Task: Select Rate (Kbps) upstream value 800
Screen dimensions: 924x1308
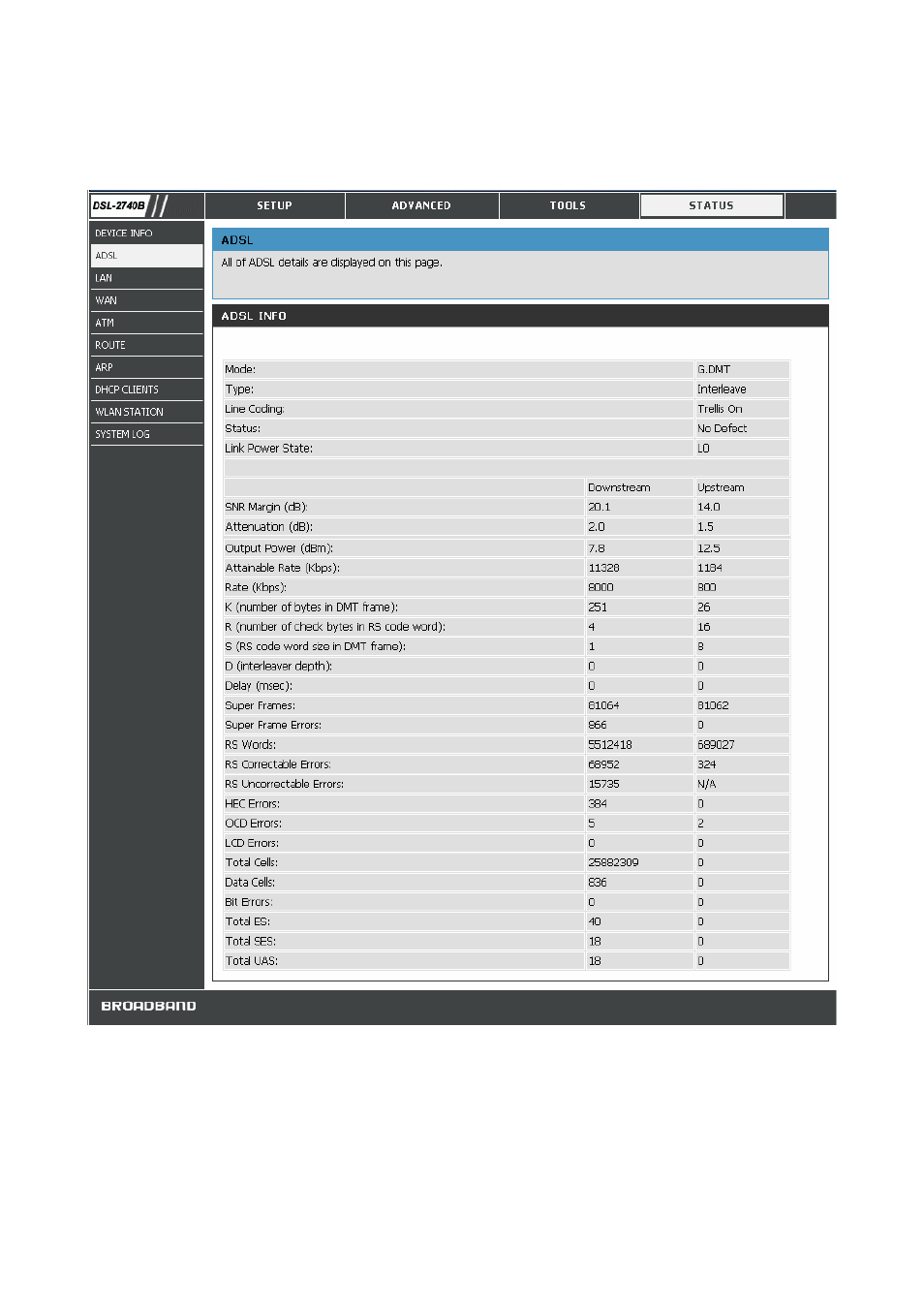Action: click(706, 587)
